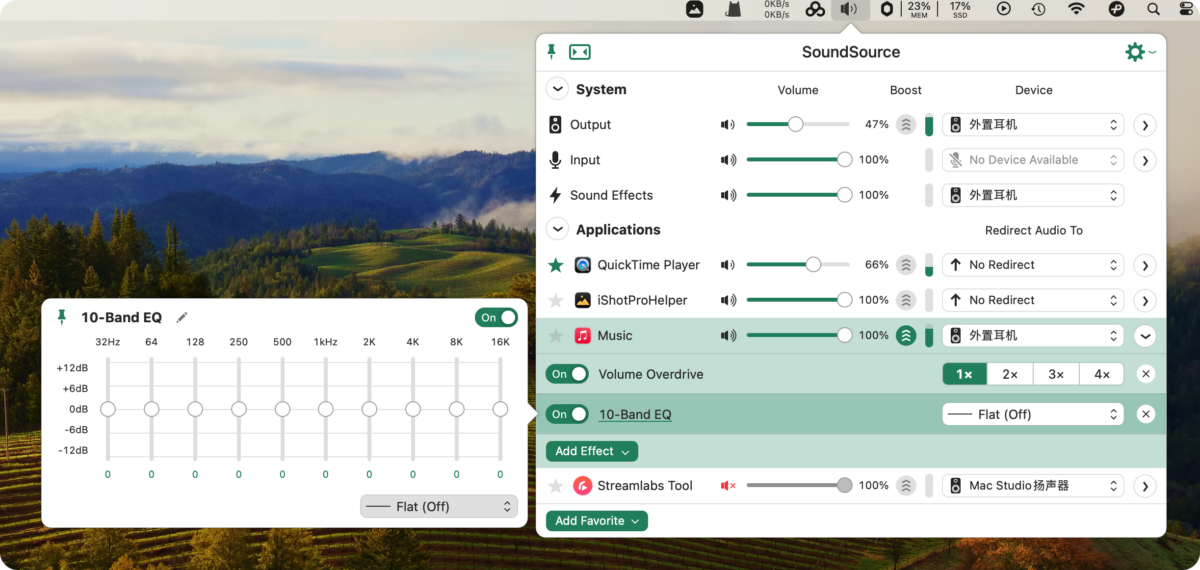Toggle Boost for Streamlabs Tool
Image resolution: width=1200 pixels, height=570 pixels.
tap(906, 486)
